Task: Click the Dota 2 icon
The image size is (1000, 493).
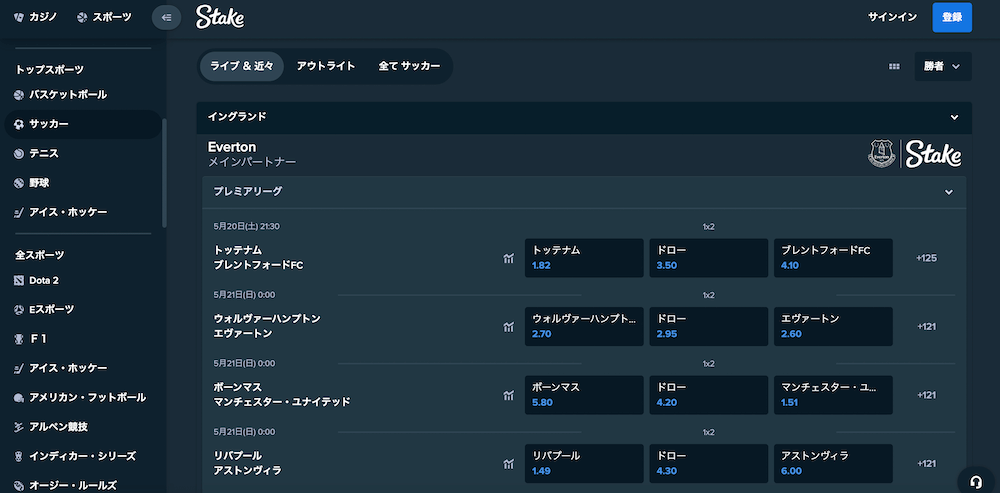Action: coord(18,281)
